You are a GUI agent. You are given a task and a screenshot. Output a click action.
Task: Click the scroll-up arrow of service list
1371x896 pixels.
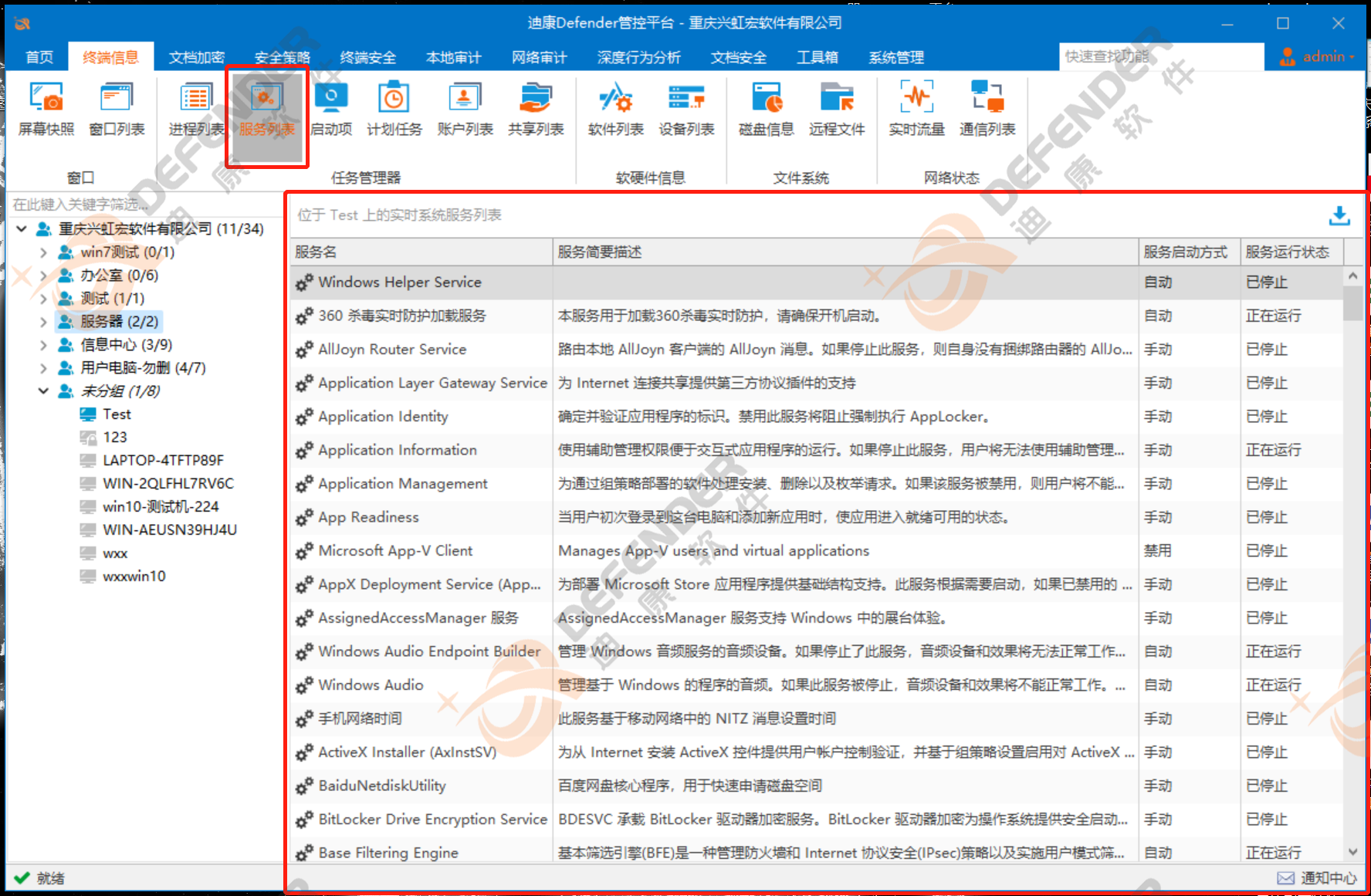[x=1352, y=276]
